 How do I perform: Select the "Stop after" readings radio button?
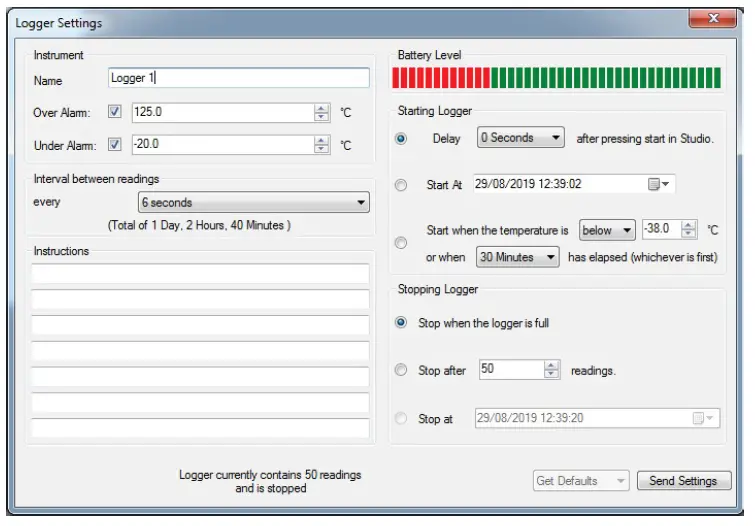pyautogui.click(x=401, y=370)
